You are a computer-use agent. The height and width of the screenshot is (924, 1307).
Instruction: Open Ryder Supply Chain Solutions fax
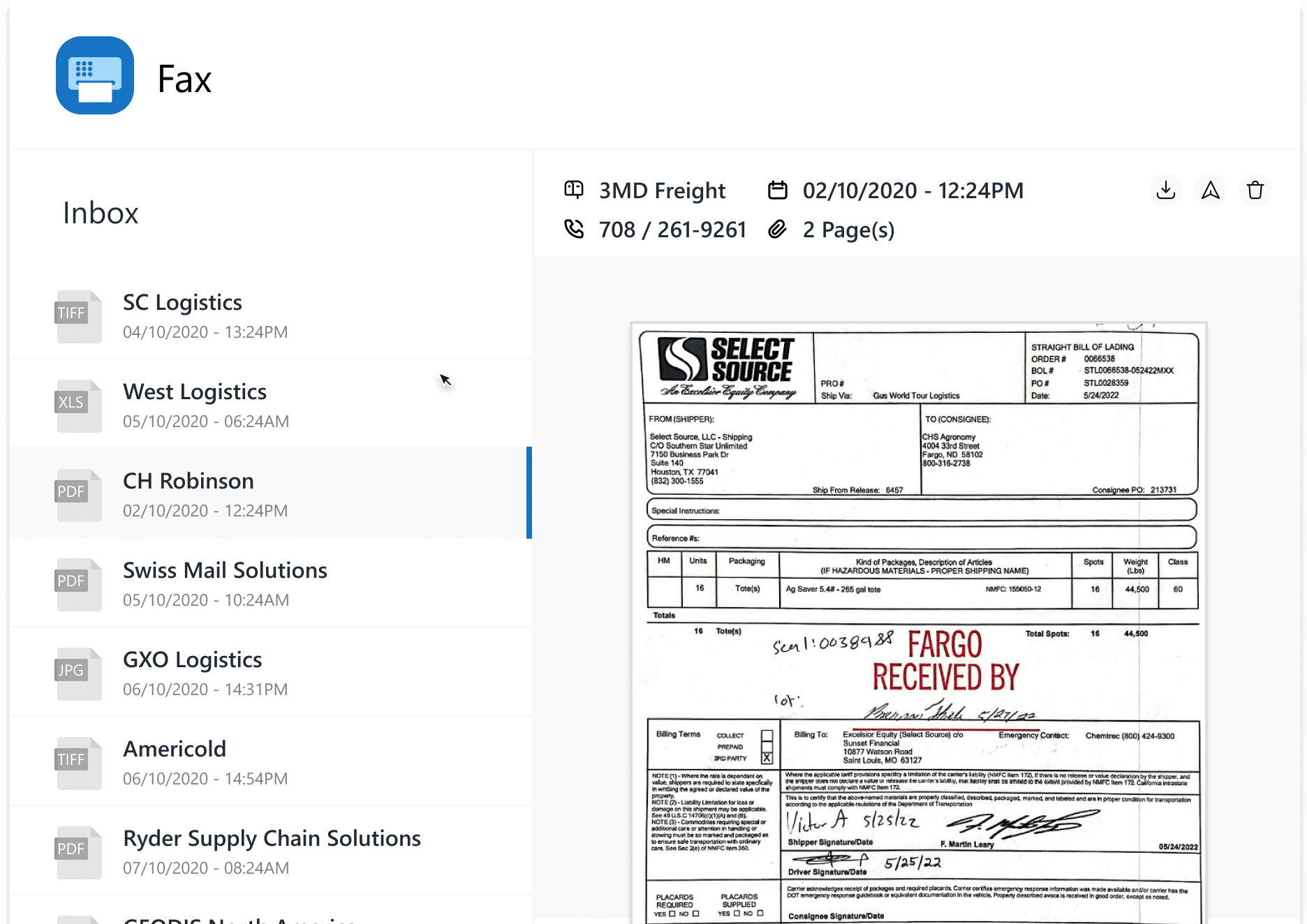pyautogui.click(x=271, y=851)
